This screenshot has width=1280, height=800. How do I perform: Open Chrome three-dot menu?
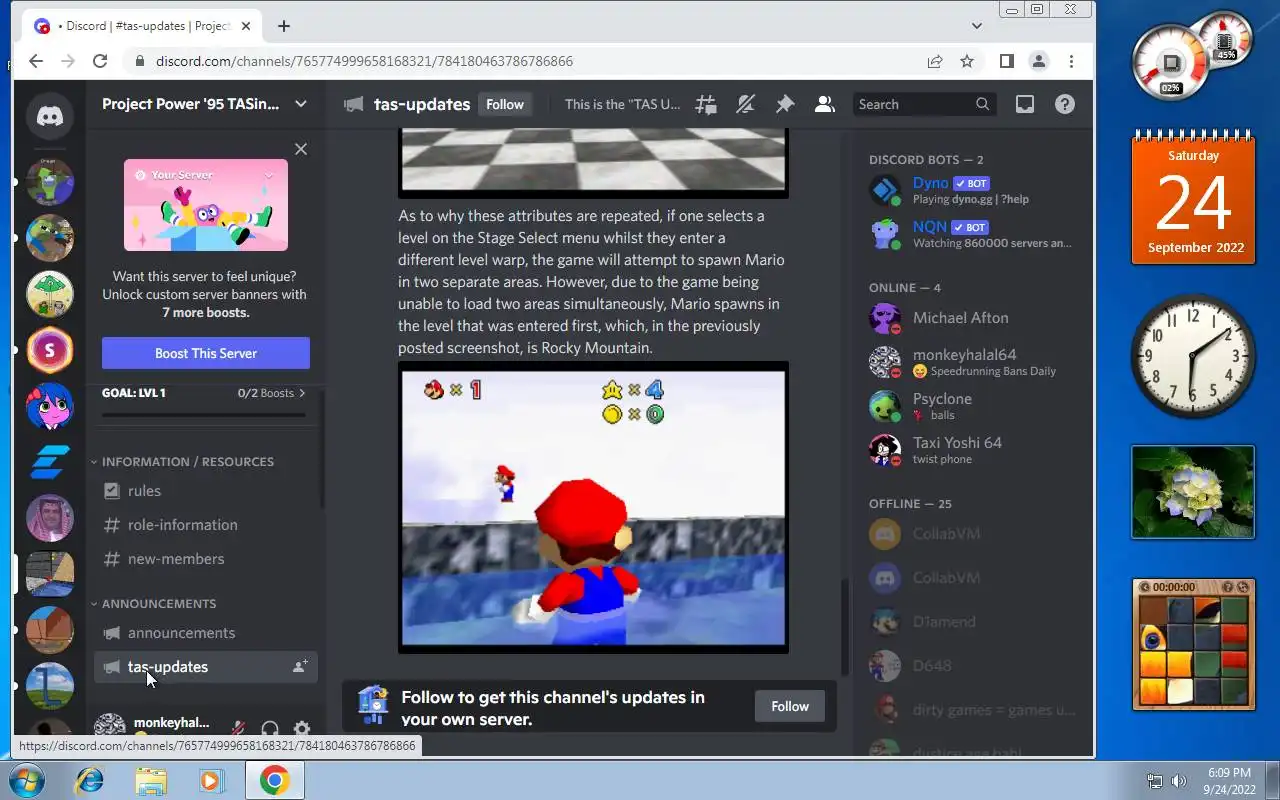click(1071, 61)
